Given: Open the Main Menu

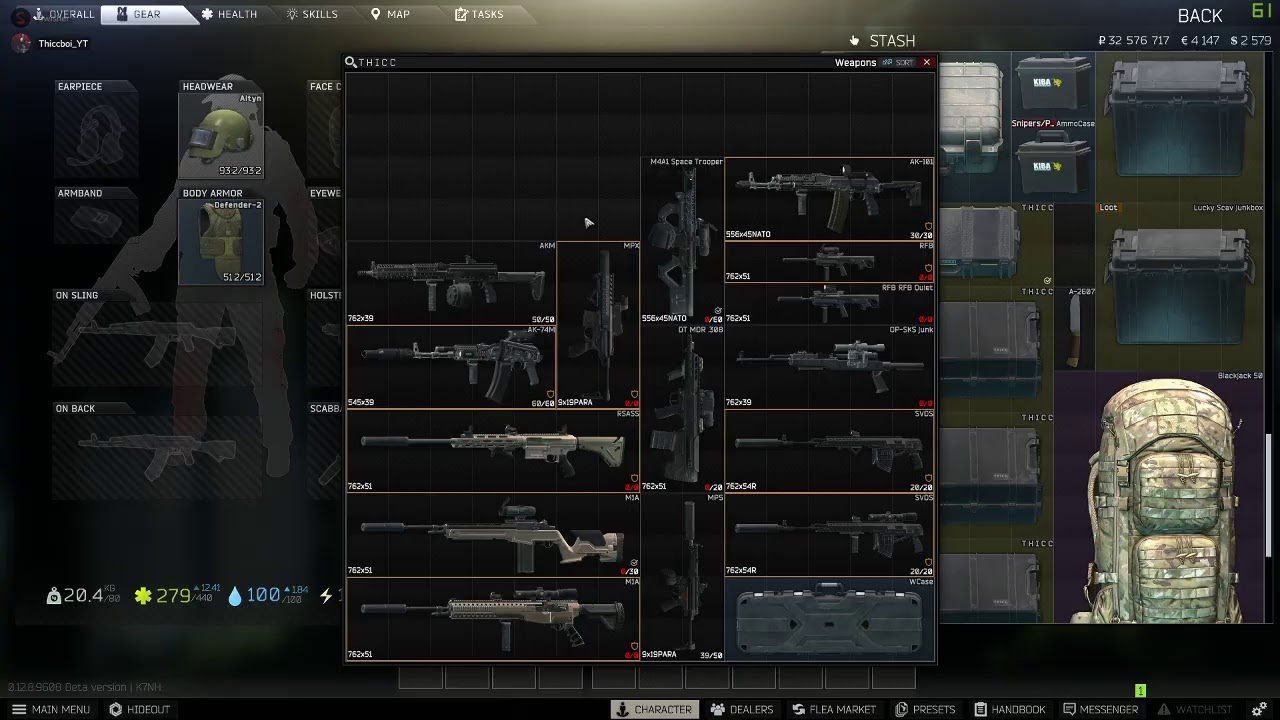Looking at the screenshot, I should point(52,709).
